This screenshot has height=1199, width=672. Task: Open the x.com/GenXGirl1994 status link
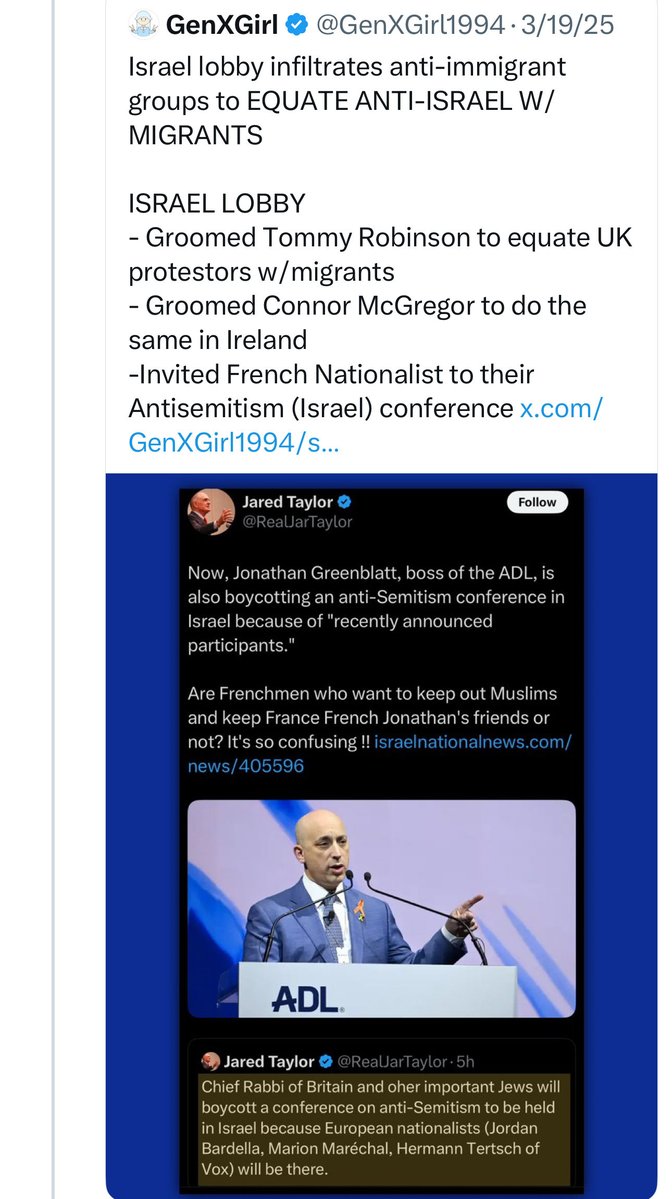click(365, 424)
